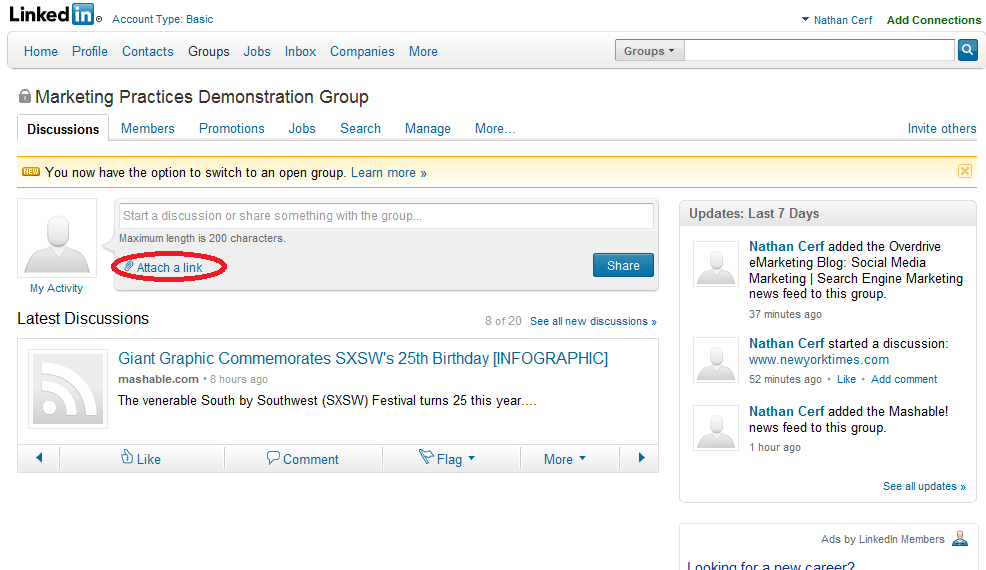Image resolution: width=986 pixels, height=570 pixels.
Task: Click the Marketing Practices Demonstration Group title
Action: click(x=202, y=97)
